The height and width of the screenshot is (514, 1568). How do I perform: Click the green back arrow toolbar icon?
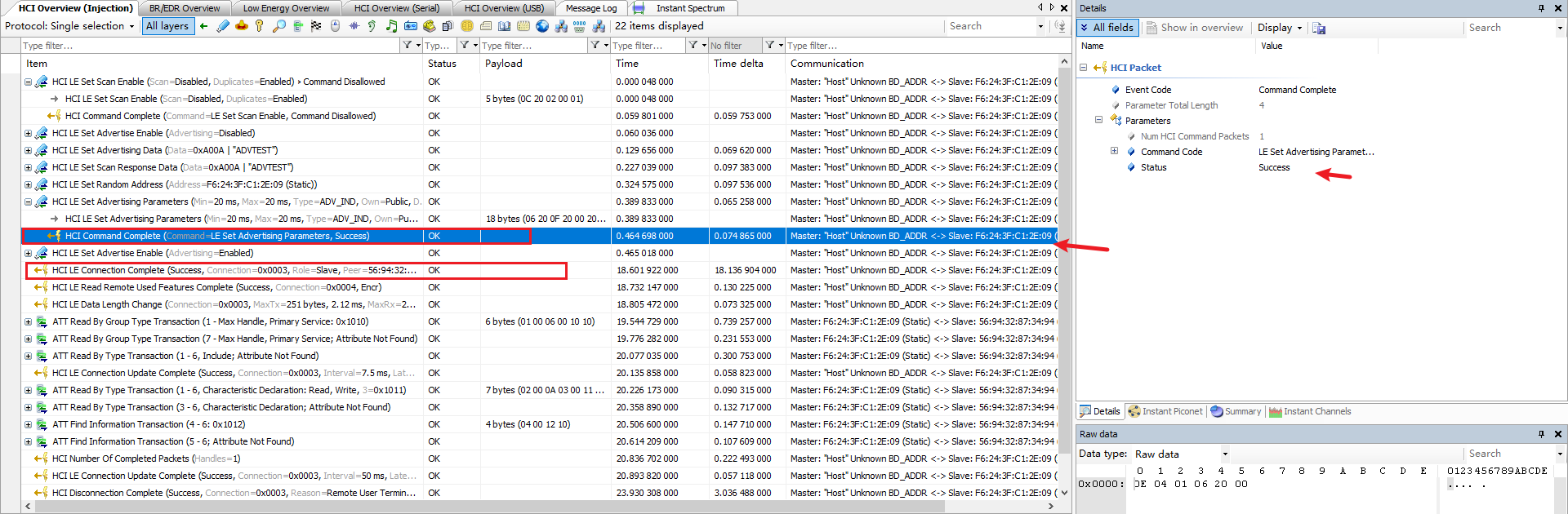pyautogui.click(x=203, y=26)
